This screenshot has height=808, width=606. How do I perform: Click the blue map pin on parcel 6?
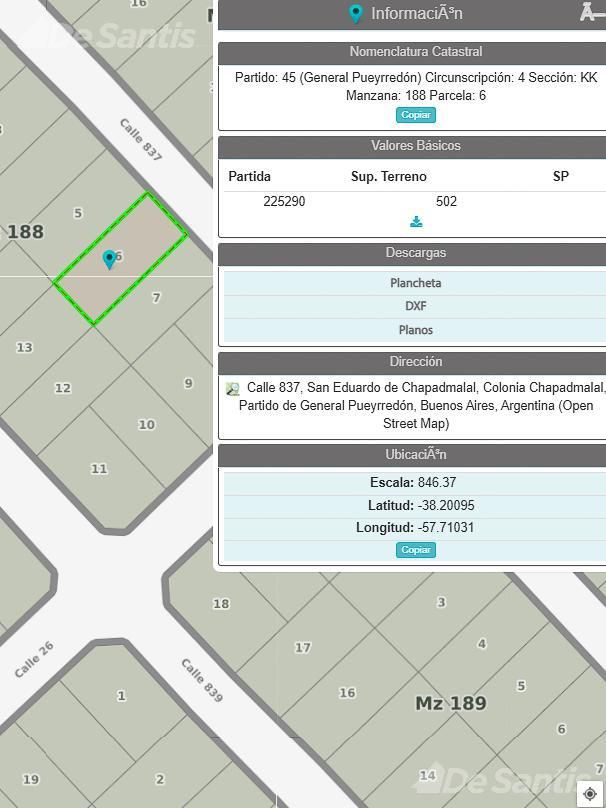coord(109,260)
